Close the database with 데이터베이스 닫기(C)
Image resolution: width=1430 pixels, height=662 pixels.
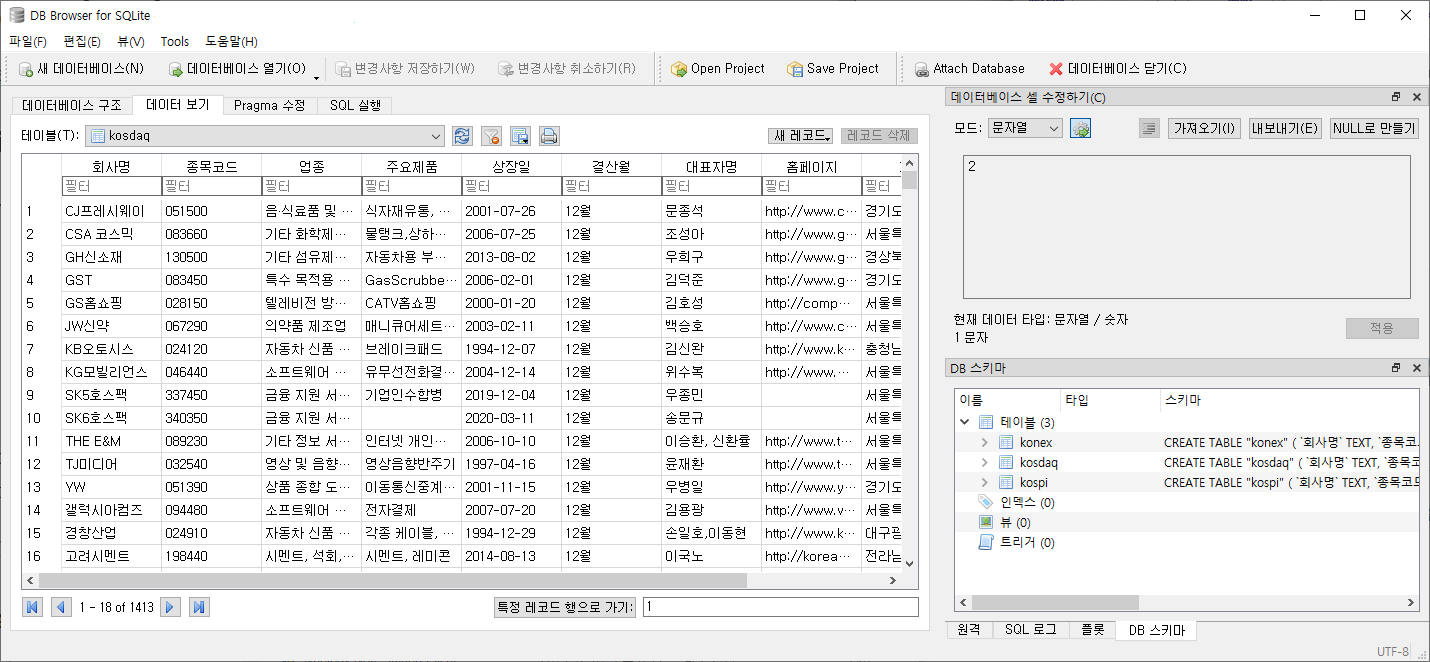[x=1118, y=69]
